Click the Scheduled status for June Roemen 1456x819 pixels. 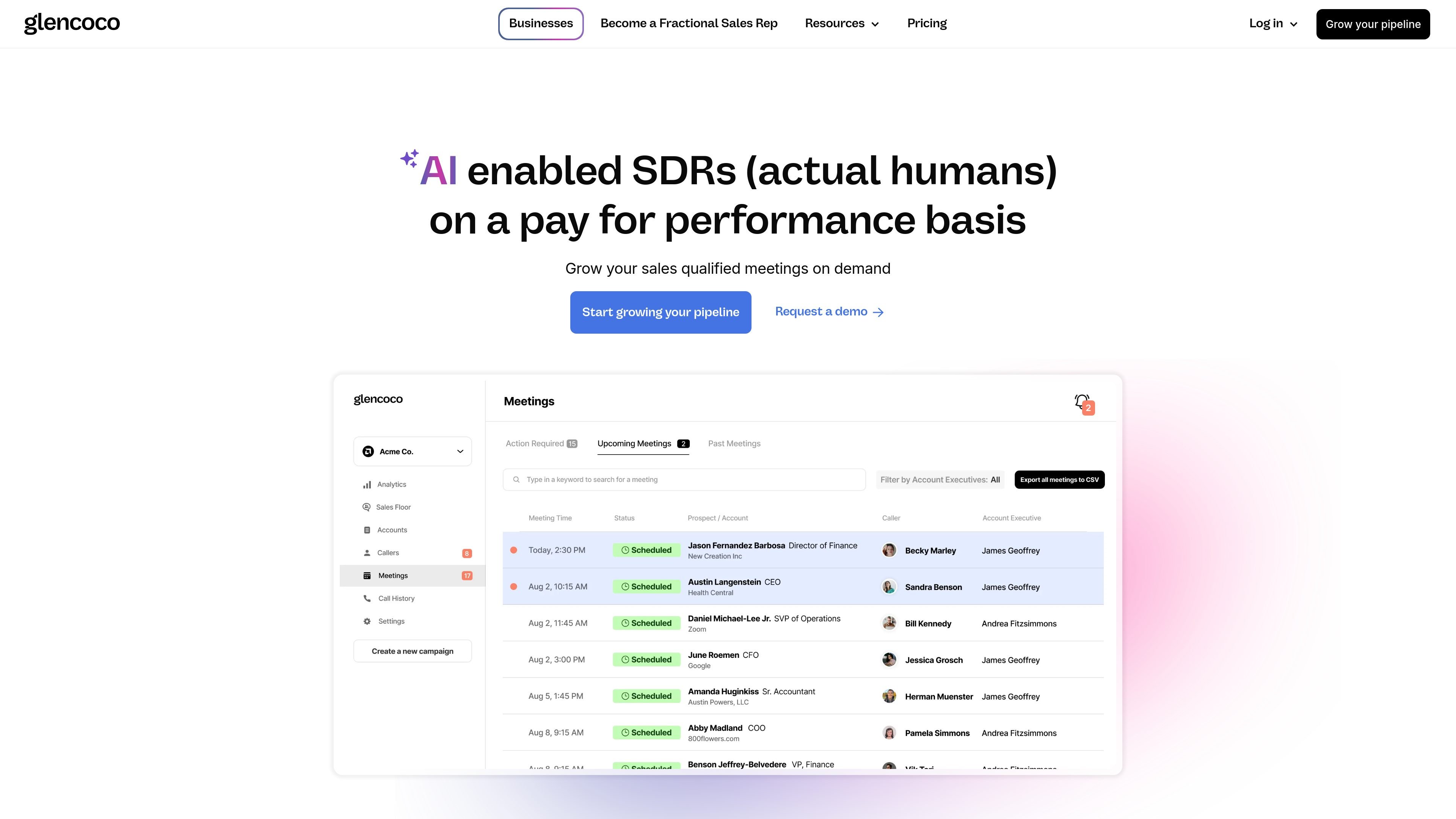646,660
